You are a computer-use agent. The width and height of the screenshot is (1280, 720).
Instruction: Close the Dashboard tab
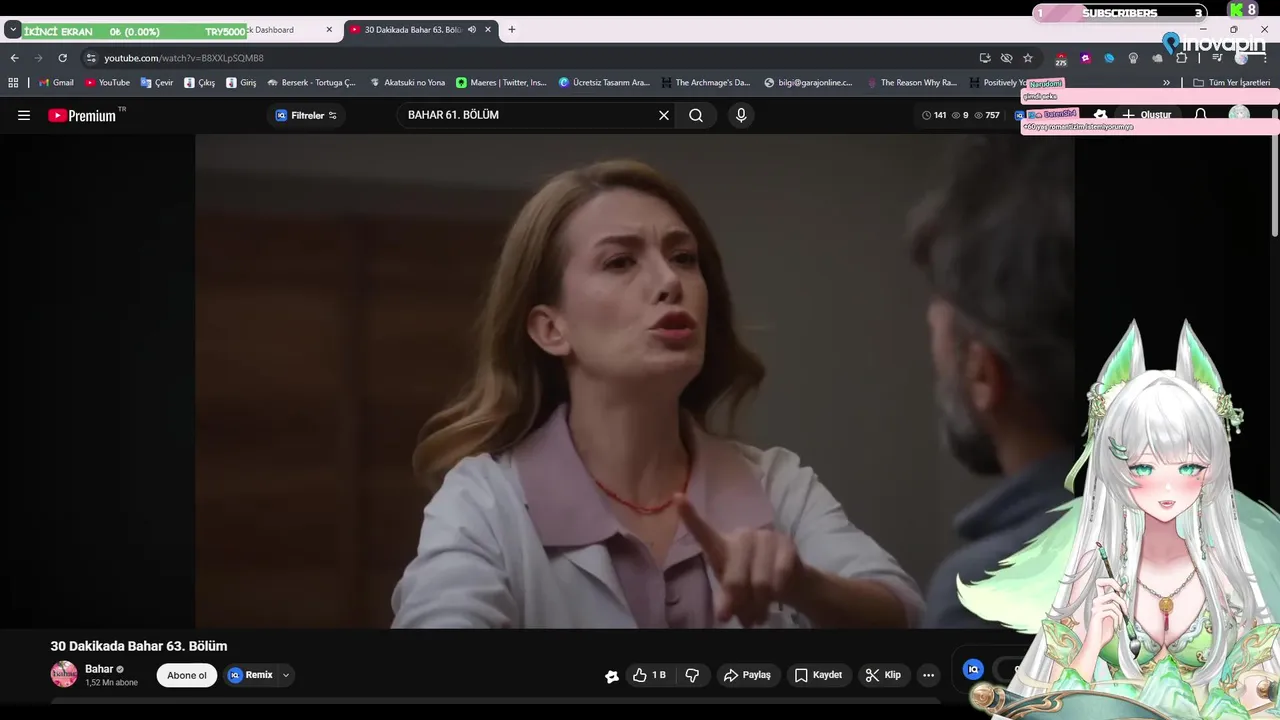[329, 30]
